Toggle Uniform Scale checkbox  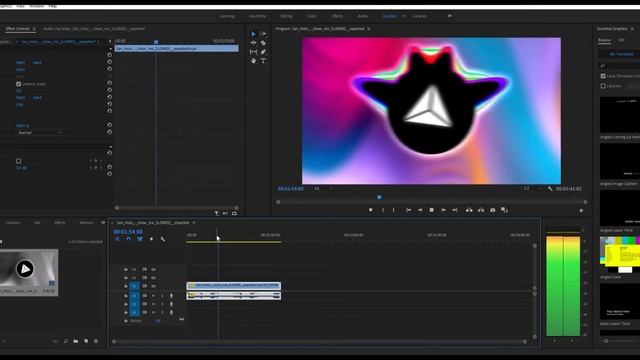click(18, 84)
